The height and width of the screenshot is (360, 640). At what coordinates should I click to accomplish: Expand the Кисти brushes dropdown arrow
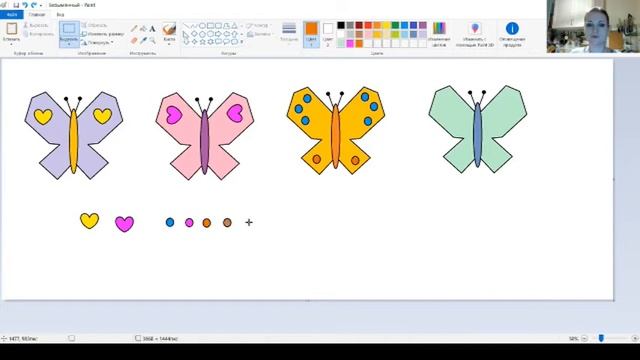pos(169,44)
